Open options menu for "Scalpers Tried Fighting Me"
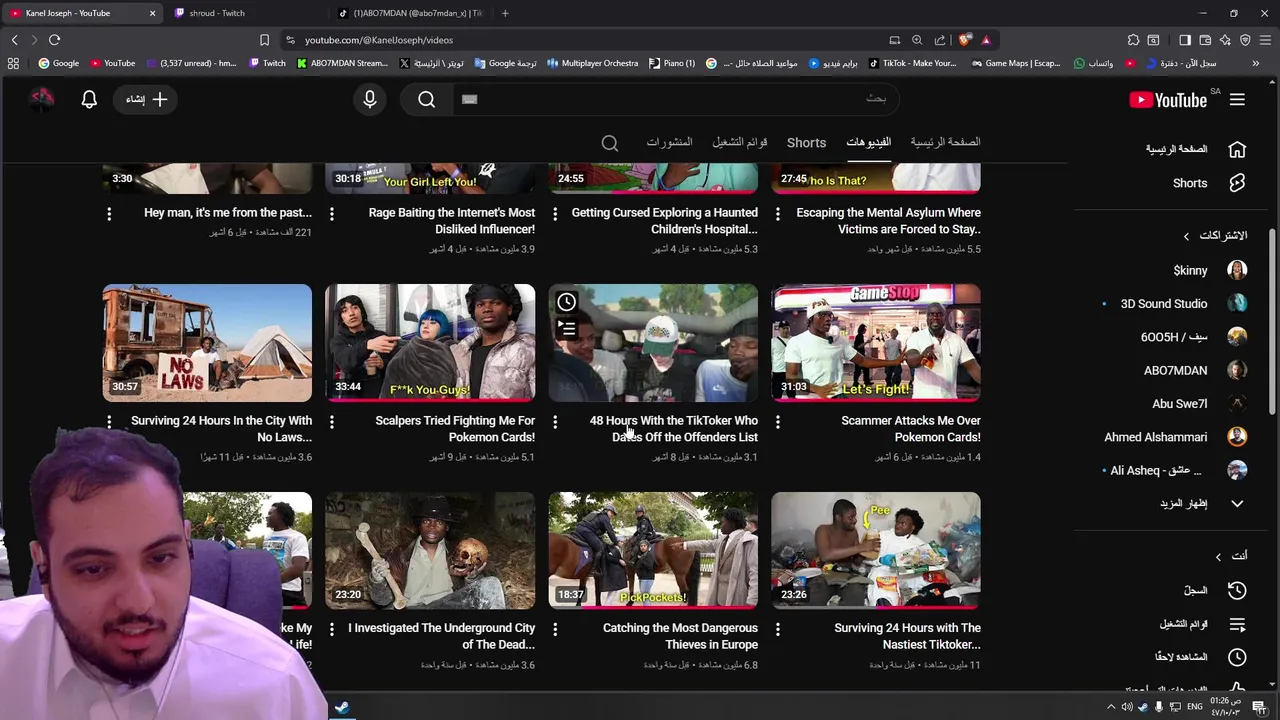This screenshot has width=1280, height=720. (332, 422)
